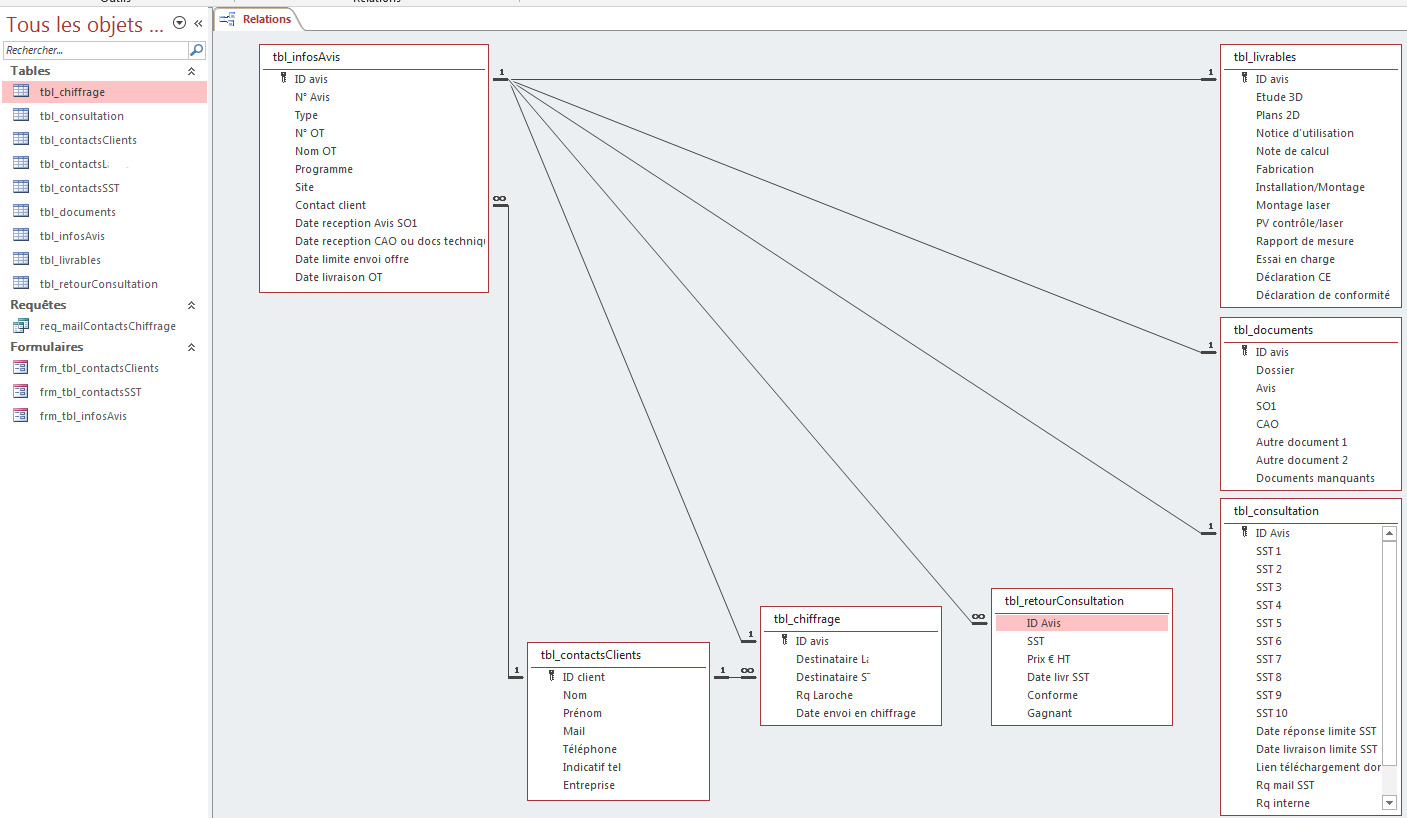
Task: Select field Dossier in tbl_documents
Action: pyautogui.click(x=1275, y=370)
